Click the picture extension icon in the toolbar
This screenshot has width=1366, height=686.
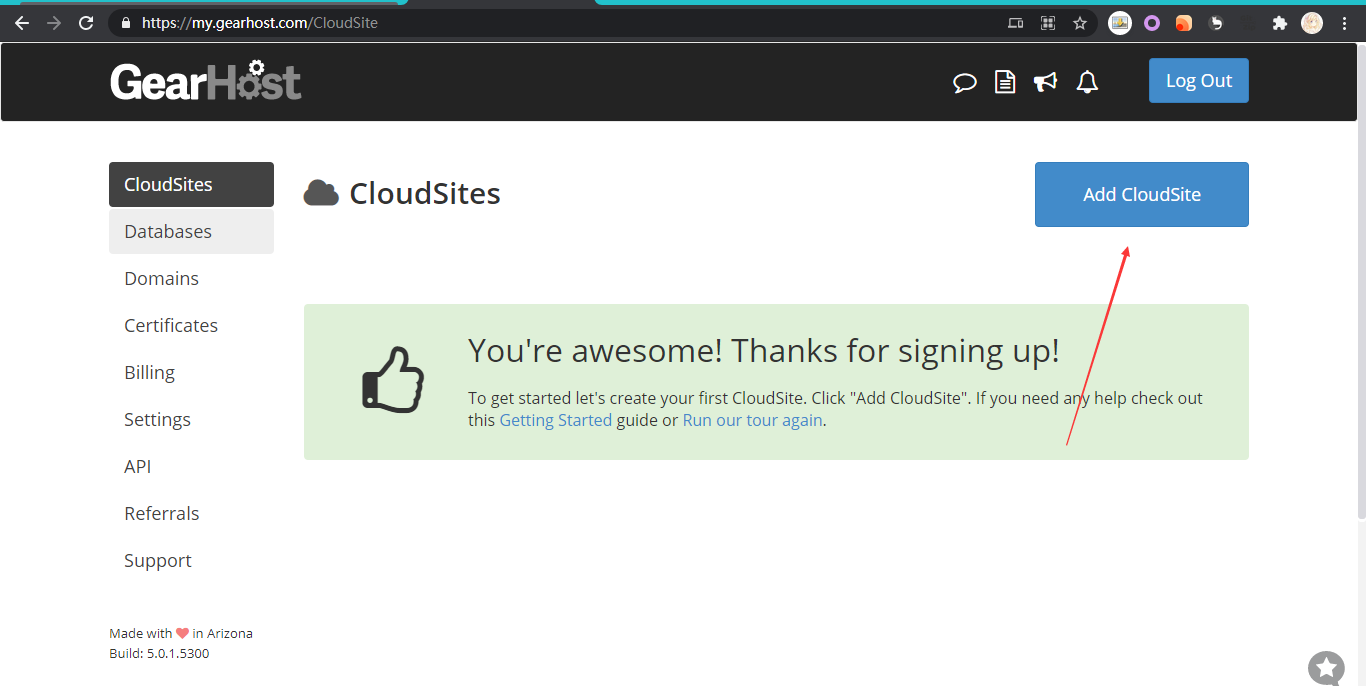click(1120, 23)
